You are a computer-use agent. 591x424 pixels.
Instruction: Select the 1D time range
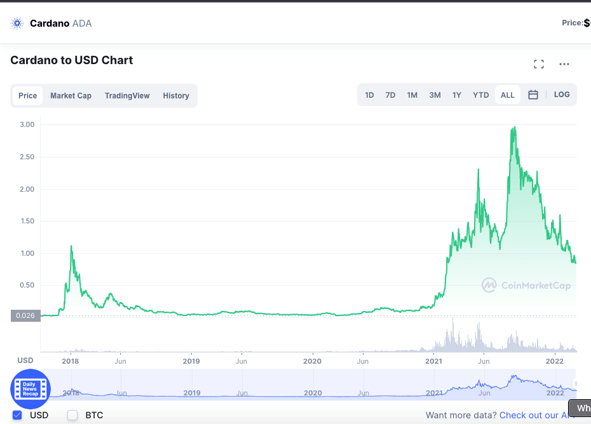(x=369, y=95)
